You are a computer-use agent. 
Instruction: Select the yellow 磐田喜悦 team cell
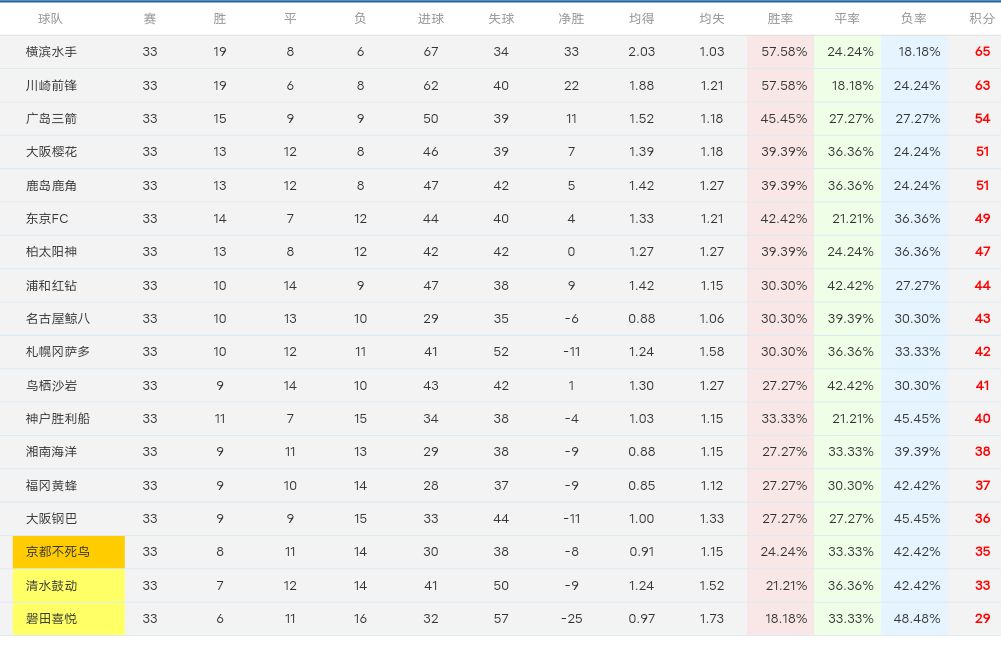68,619
